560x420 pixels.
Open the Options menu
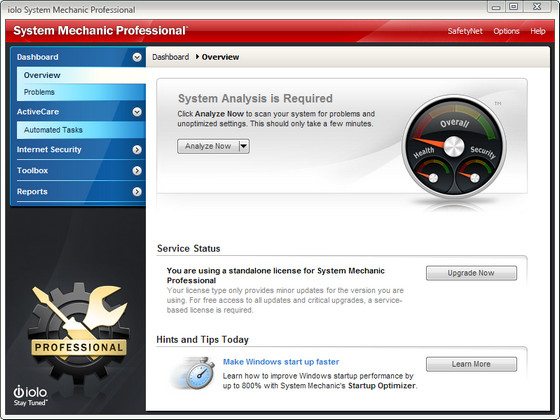tap(506, 31)
